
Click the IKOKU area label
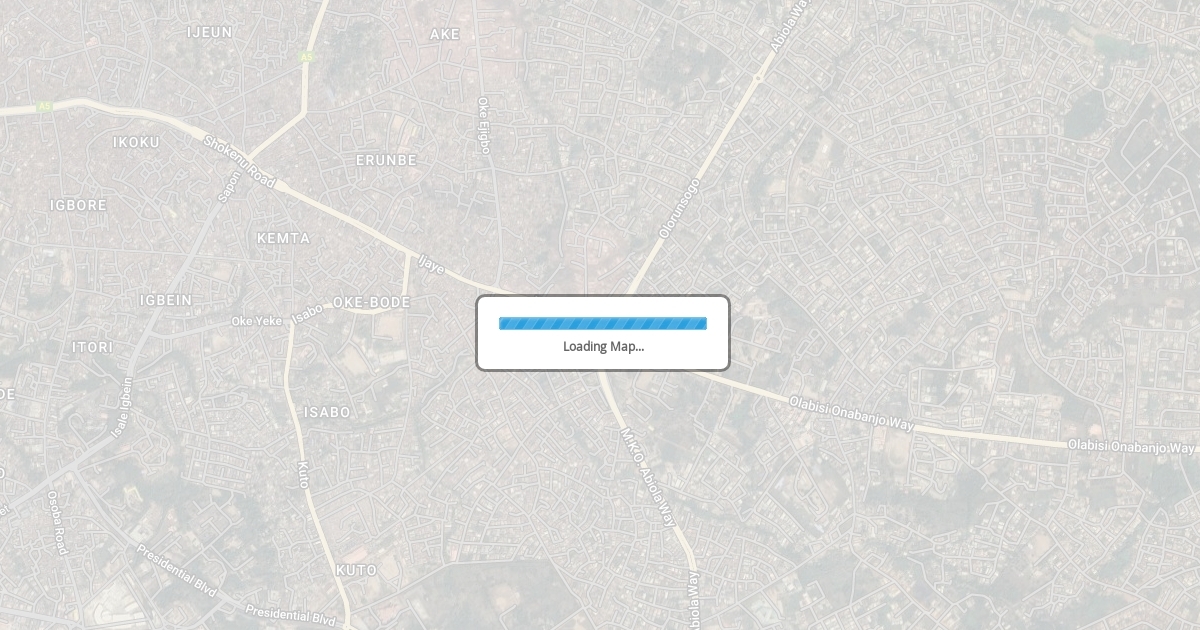pos(137,142)
